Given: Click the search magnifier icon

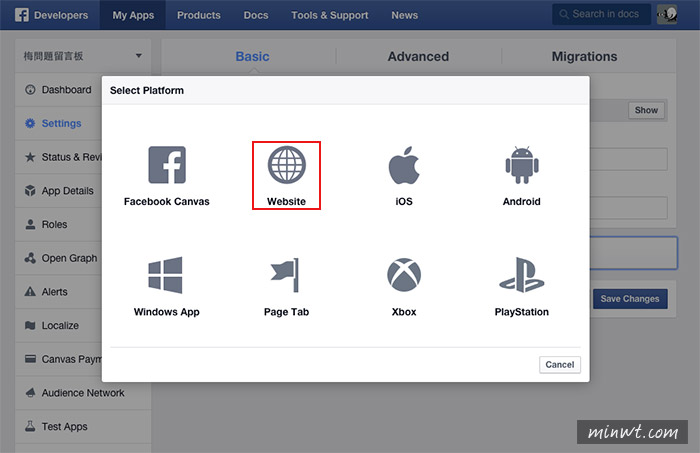Looking at the screenshot, I should pyautogui.click(x=564, y=14).
